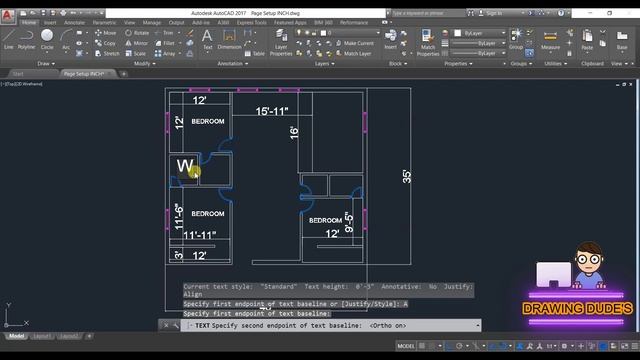The image size is (640, 360).
Task: Select the Arc tool
Action: click(66, 39)
